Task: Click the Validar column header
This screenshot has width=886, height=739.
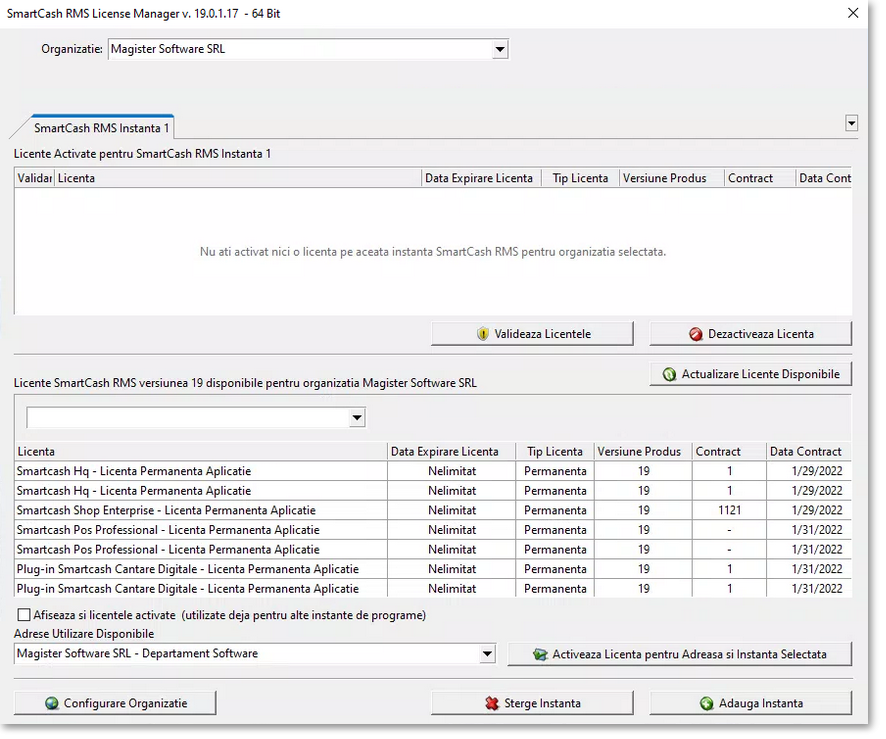Action: click(x=34, y=179)
